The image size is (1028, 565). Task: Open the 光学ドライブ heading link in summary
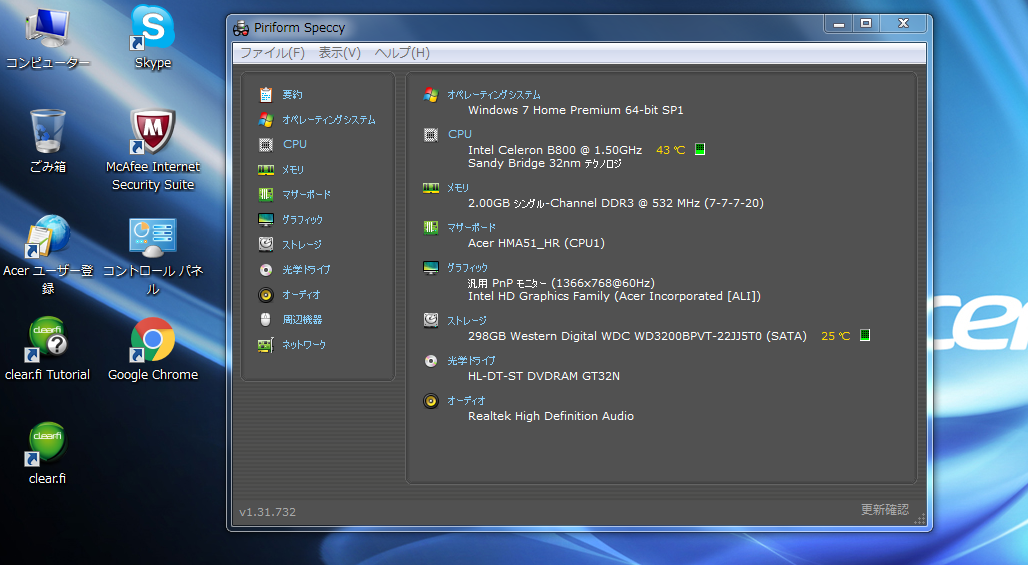471,361
